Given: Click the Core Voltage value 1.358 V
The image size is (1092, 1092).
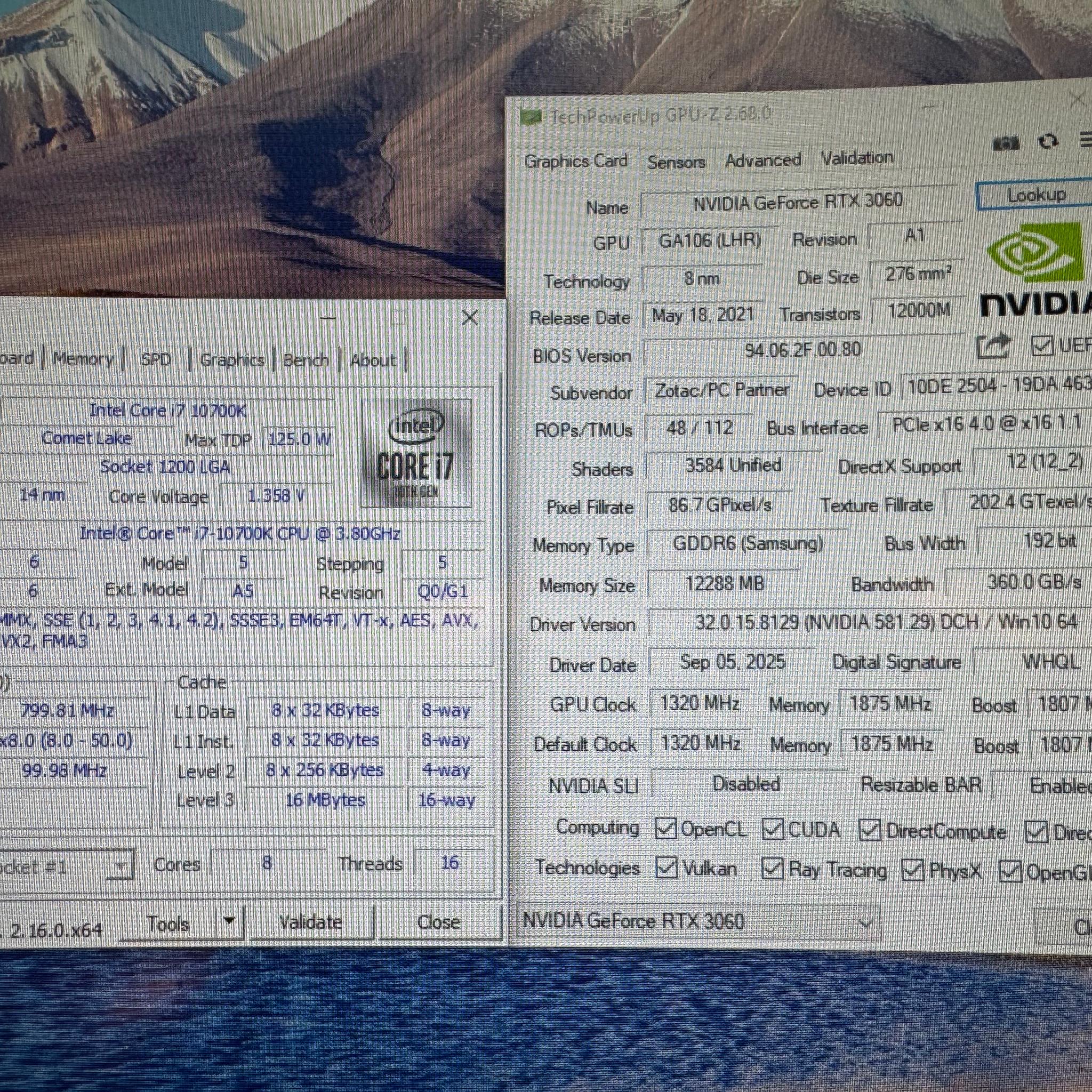Looking at the screenshot, I should (x=276, y=496).
